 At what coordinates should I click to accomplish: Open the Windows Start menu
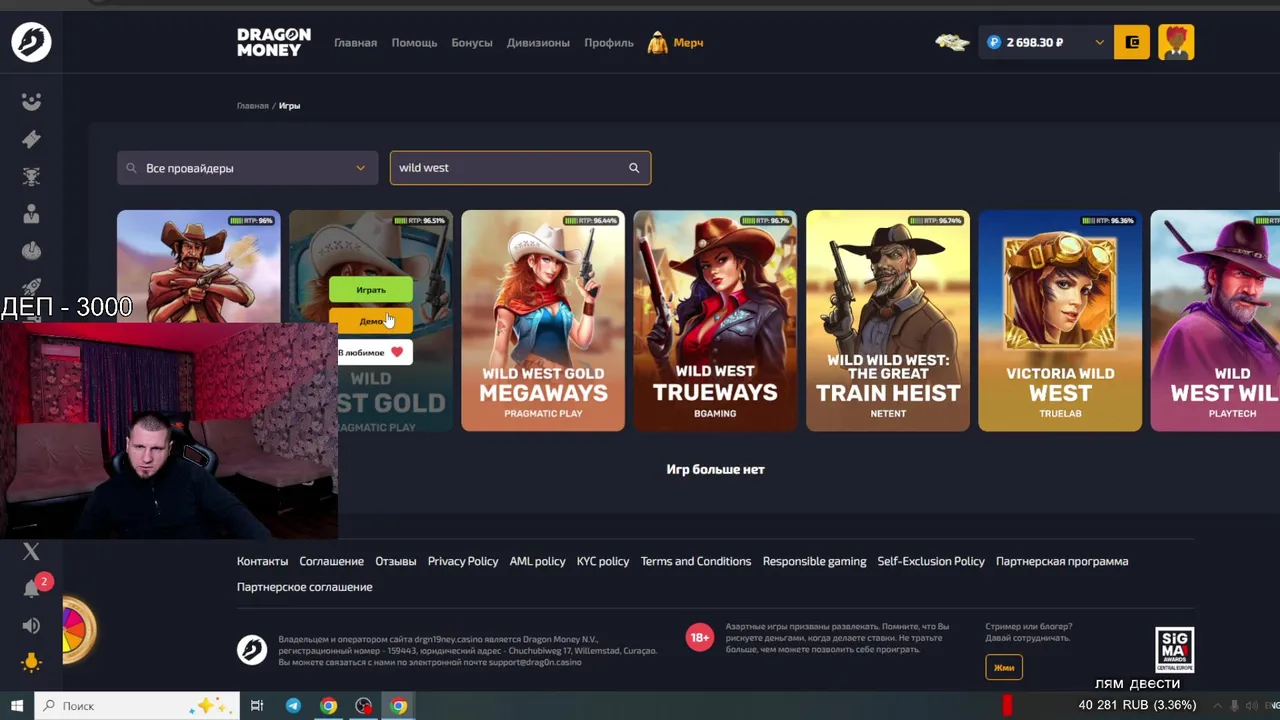click(x=17, y=706)
